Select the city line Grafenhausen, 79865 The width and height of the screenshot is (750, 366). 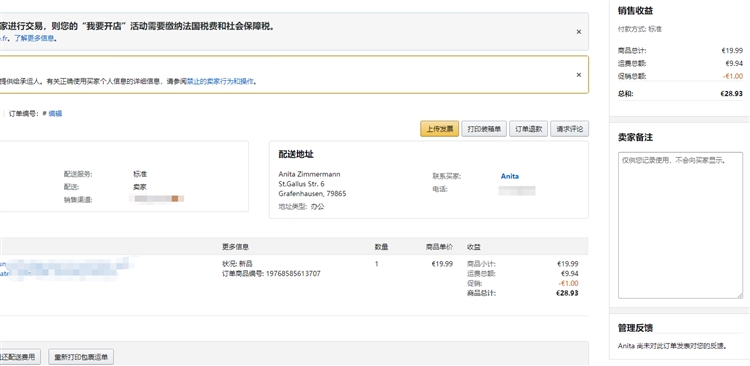[312, 194]
